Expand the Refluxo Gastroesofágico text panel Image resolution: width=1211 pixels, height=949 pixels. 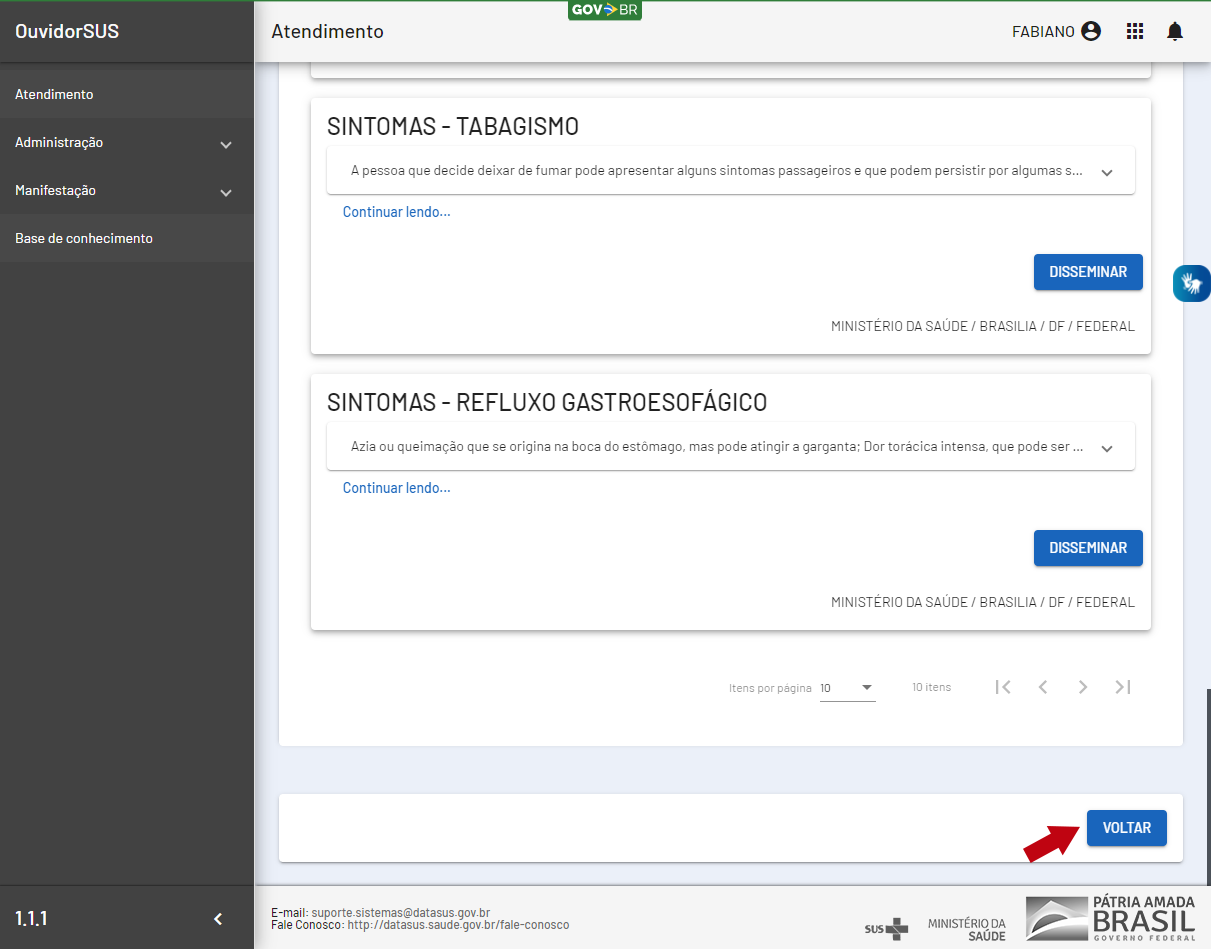[x=1107, y=447]
